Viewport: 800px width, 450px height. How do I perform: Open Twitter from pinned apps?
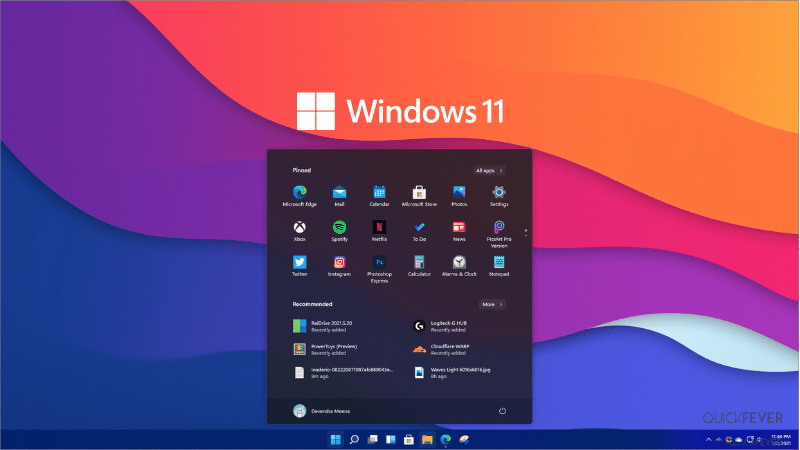pos(299,266)
